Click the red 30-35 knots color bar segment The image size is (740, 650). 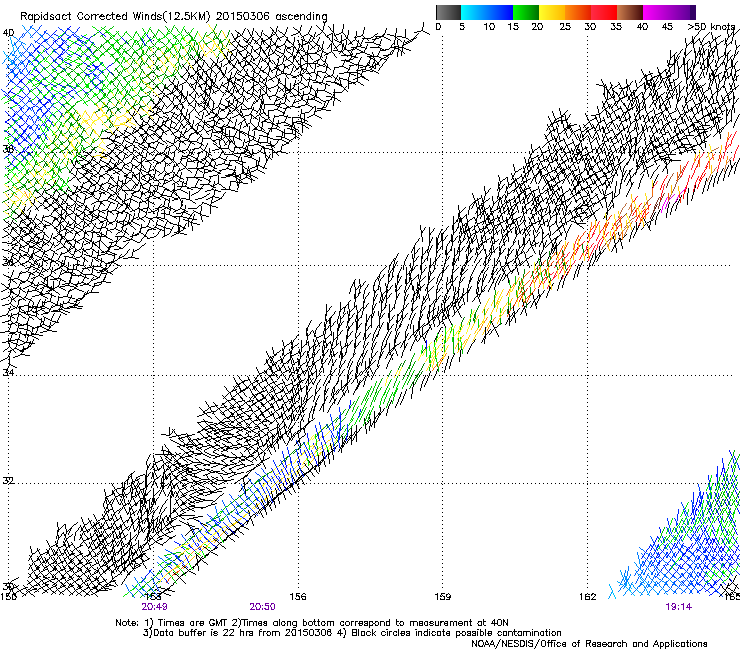[x=604, y=12]
